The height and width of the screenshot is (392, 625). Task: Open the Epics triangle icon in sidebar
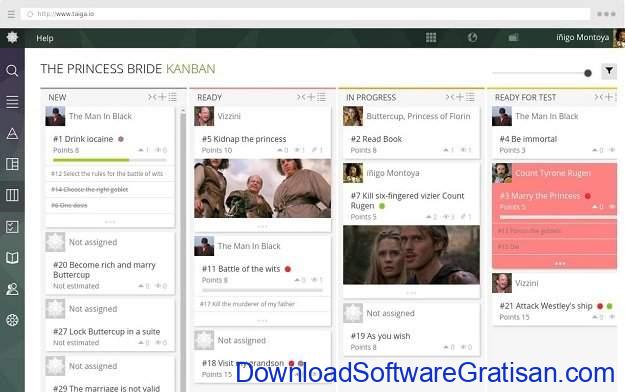click(x=12, y=133)
